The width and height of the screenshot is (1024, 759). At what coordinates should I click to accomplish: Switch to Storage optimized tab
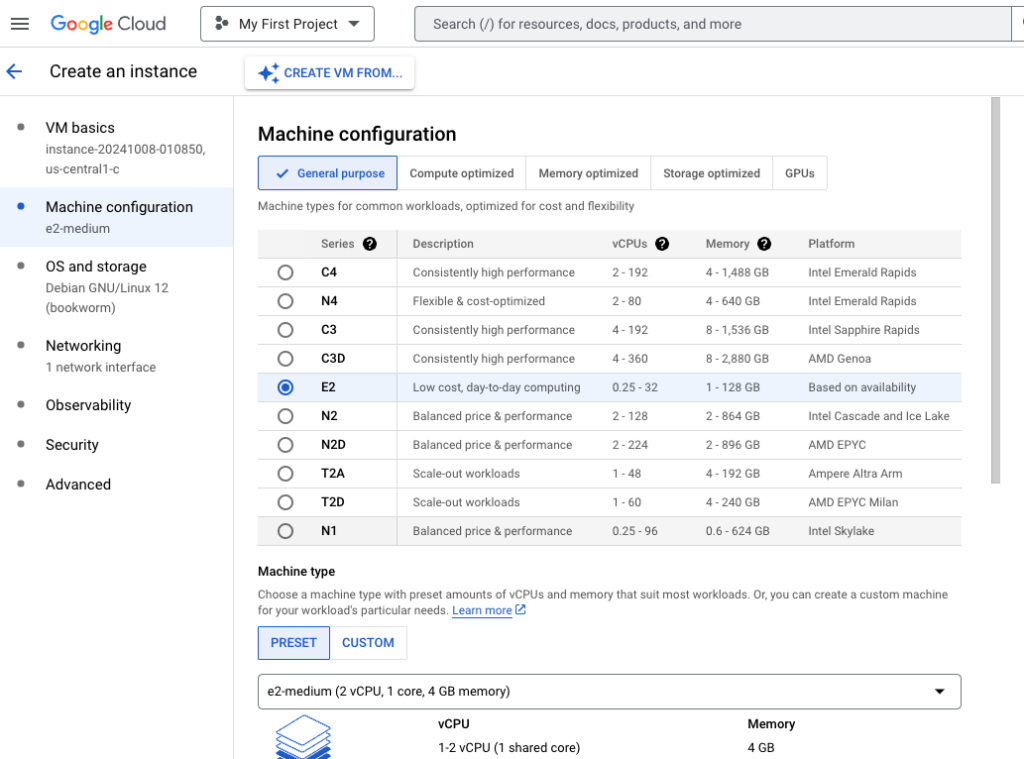coord(712,173)
